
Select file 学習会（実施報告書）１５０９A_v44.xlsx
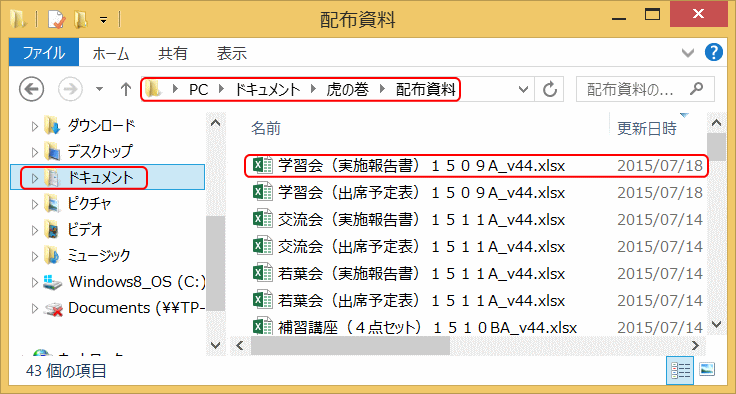(422, 166)
